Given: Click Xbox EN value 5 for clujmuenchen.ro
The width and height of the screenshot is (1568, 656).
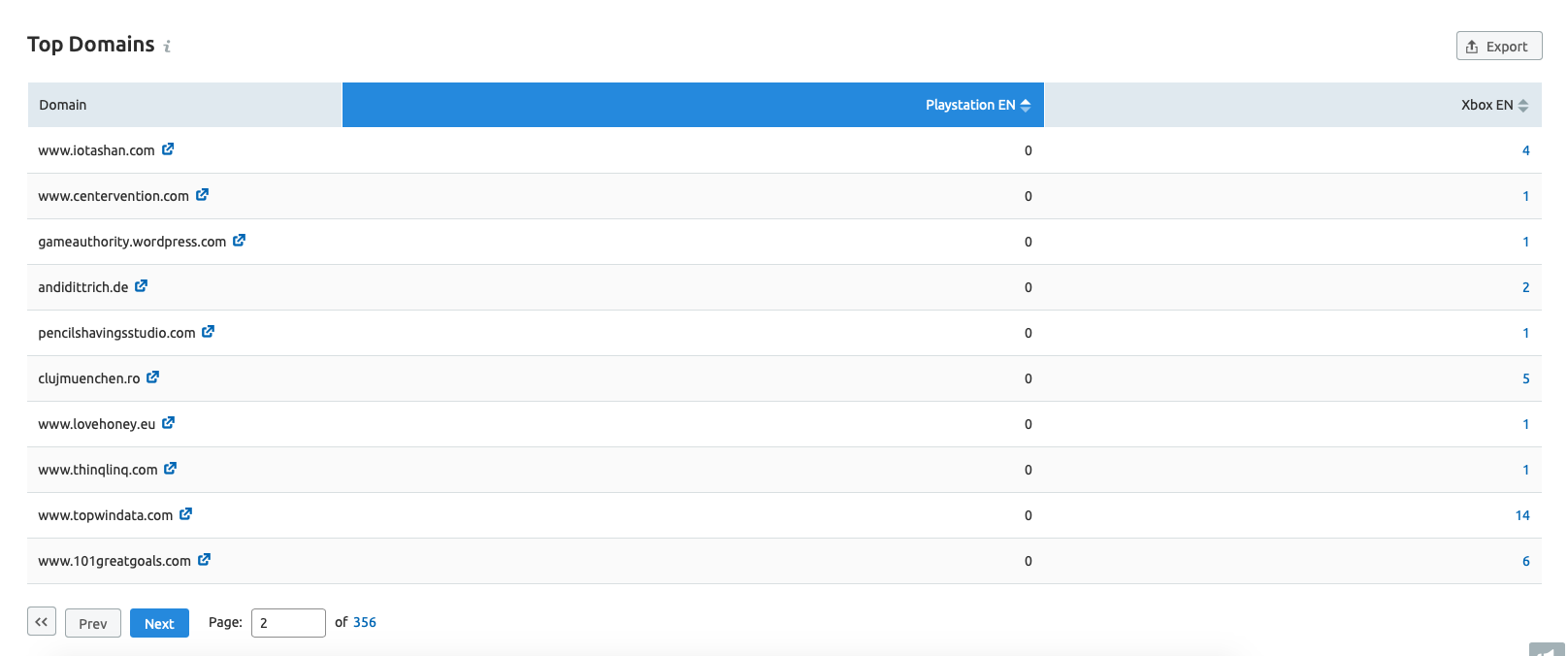Looking at the screenshot, I should click(x=1525, y=378).
